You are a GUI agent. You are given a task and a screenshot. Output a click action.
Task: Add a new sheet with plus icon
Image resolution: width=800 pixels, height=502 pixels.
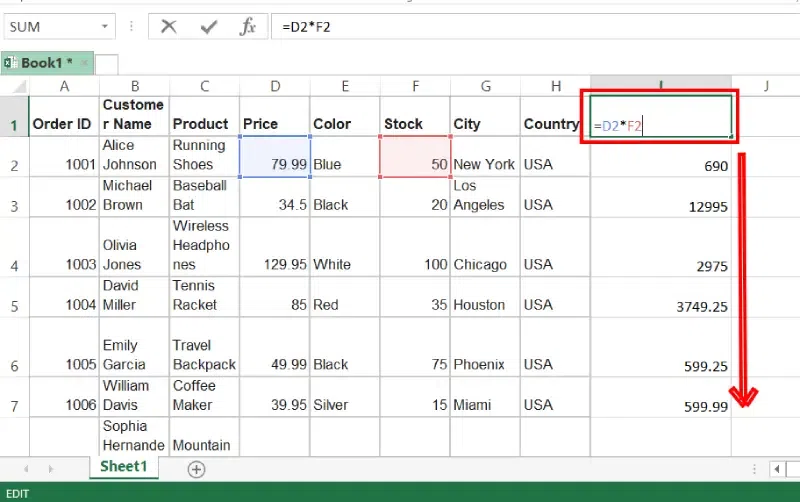(196, 469)
